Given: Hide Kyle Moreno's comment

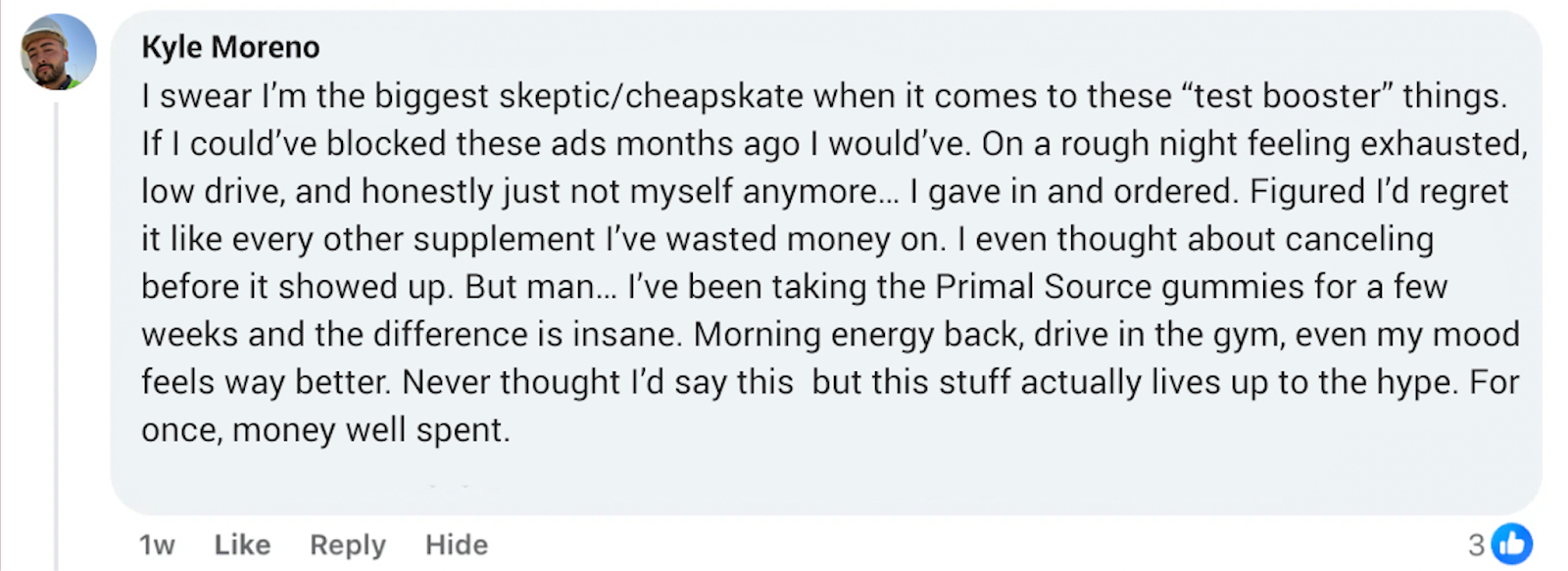Looking at the screenshot, I should click(x=456, y=545).
